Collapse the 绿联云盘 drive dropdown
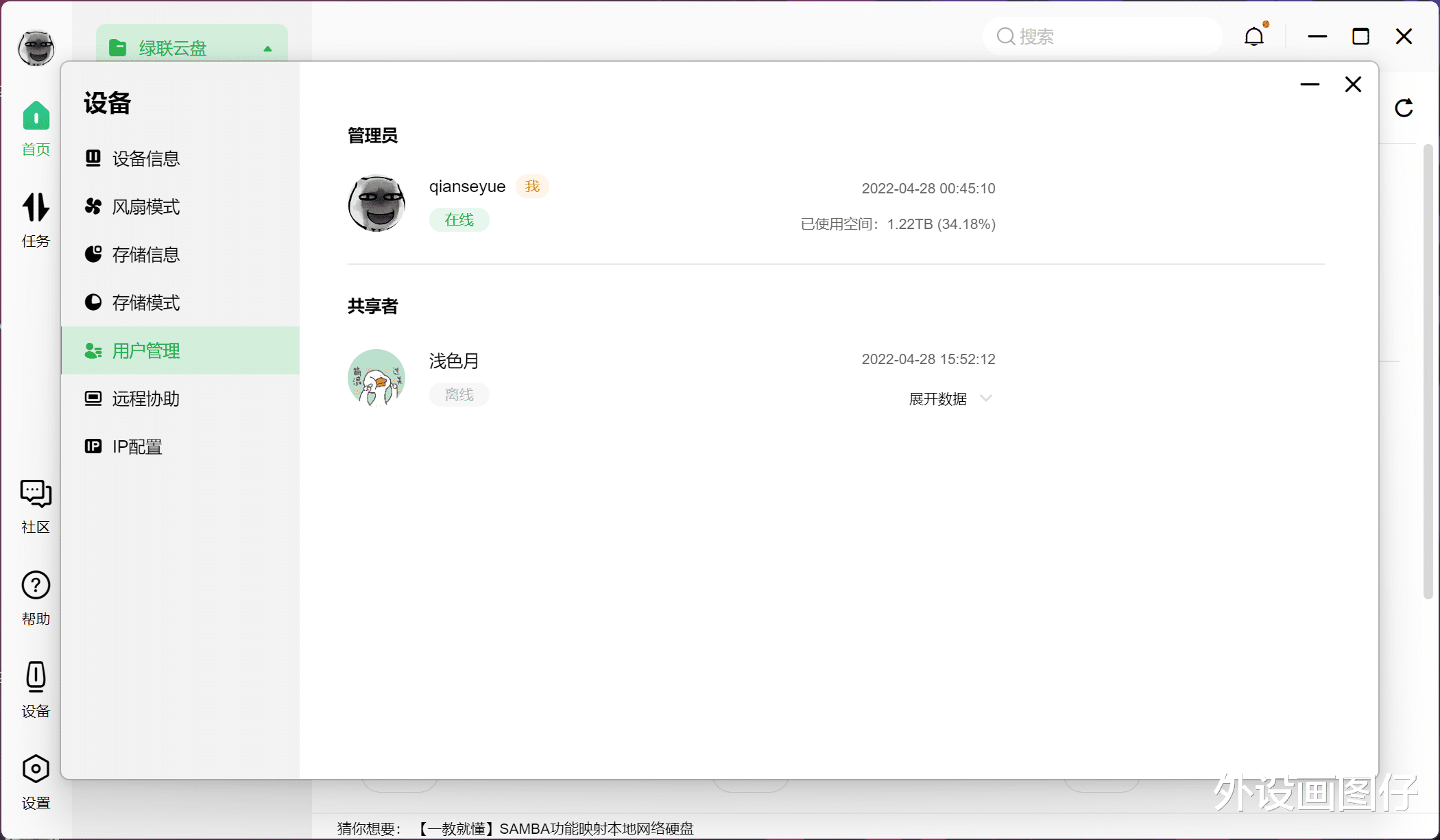1440x840 pixels. tap(267, 48)
